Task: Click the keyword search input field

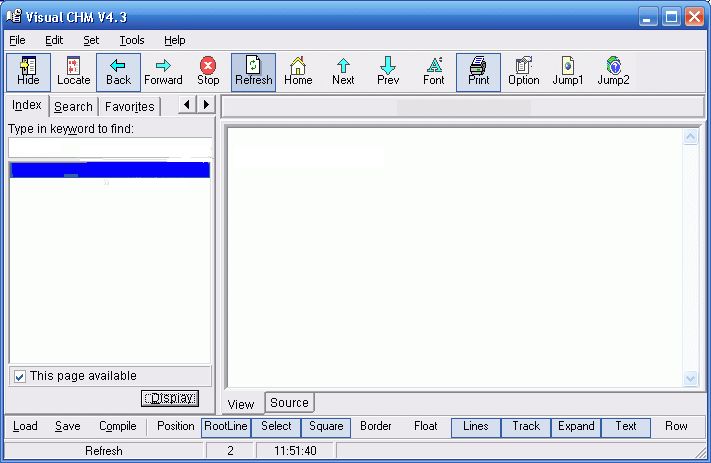Action: [109, 148]
